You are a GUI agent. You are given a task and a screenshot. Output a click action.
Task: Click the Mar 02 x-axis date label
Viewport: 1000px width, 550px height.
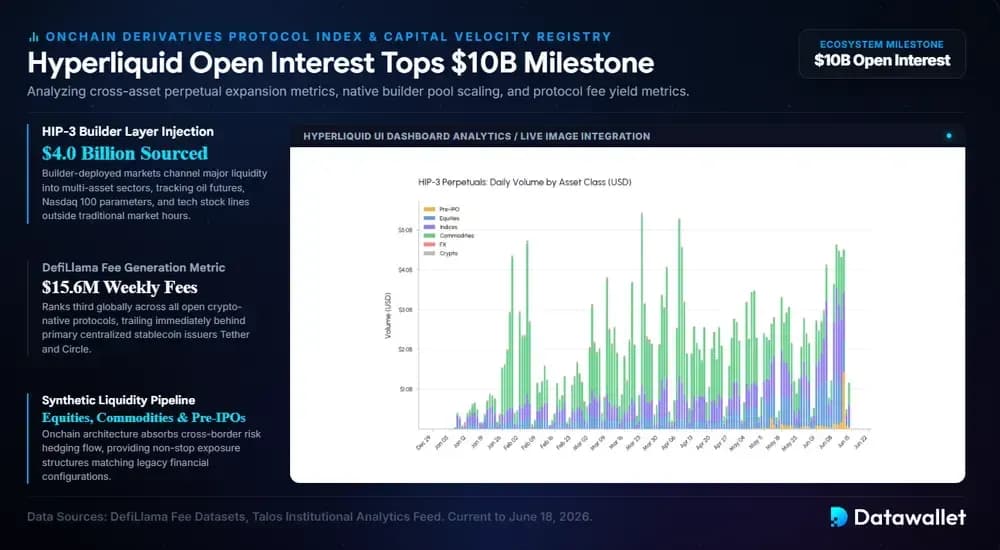(580, 442)
